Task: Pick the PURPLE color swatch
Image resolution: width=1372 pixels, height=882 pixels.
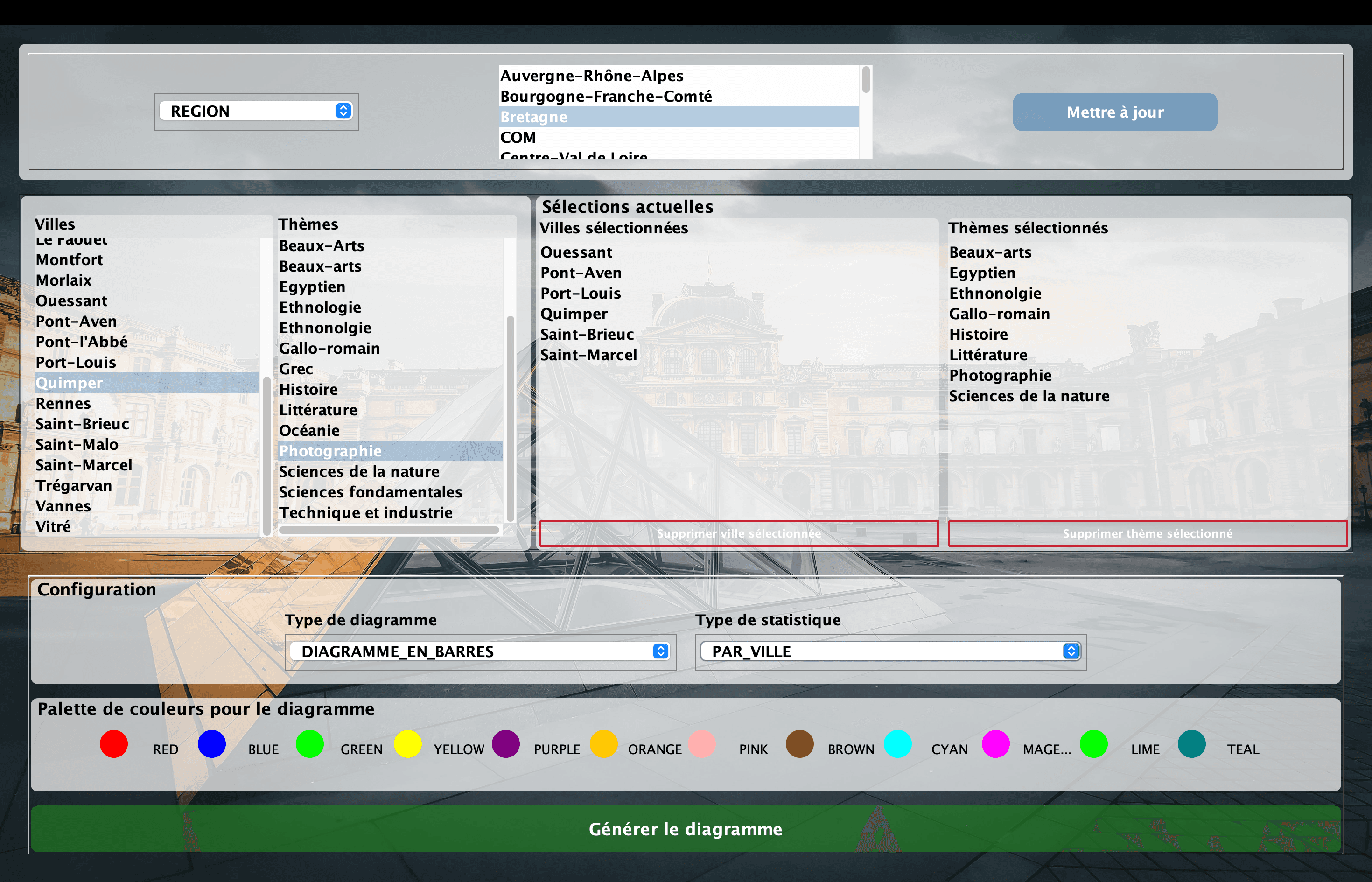Action: point(505,744)
